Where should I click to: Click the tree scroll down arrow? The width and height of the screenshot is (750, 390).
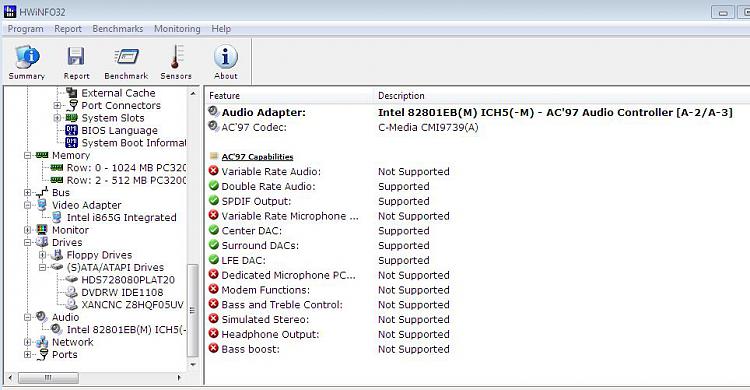(x=193, y=365)
